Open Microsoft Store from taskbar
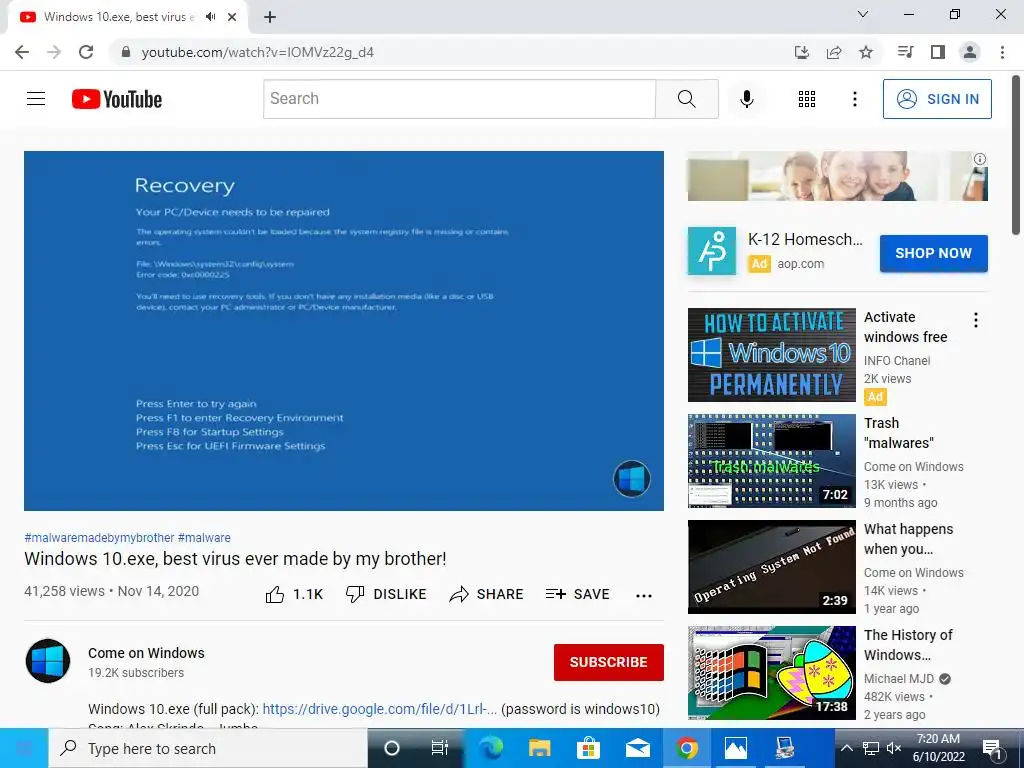Viewport: 1024px width, 768px height. click(x=588, y=748)
